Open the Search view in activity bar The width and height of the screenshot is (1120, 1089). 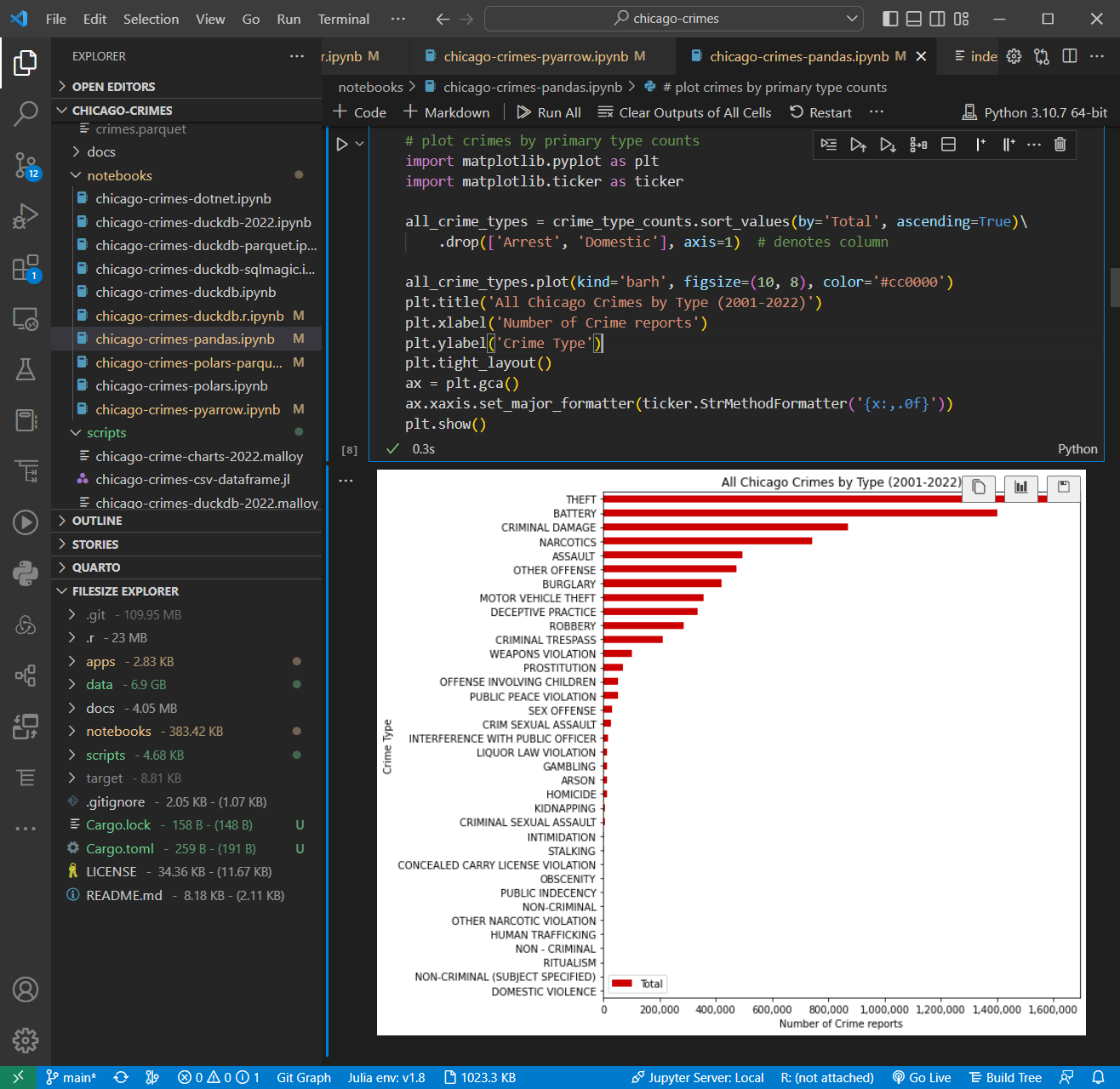pyautogui.click(x=26, y=113)
